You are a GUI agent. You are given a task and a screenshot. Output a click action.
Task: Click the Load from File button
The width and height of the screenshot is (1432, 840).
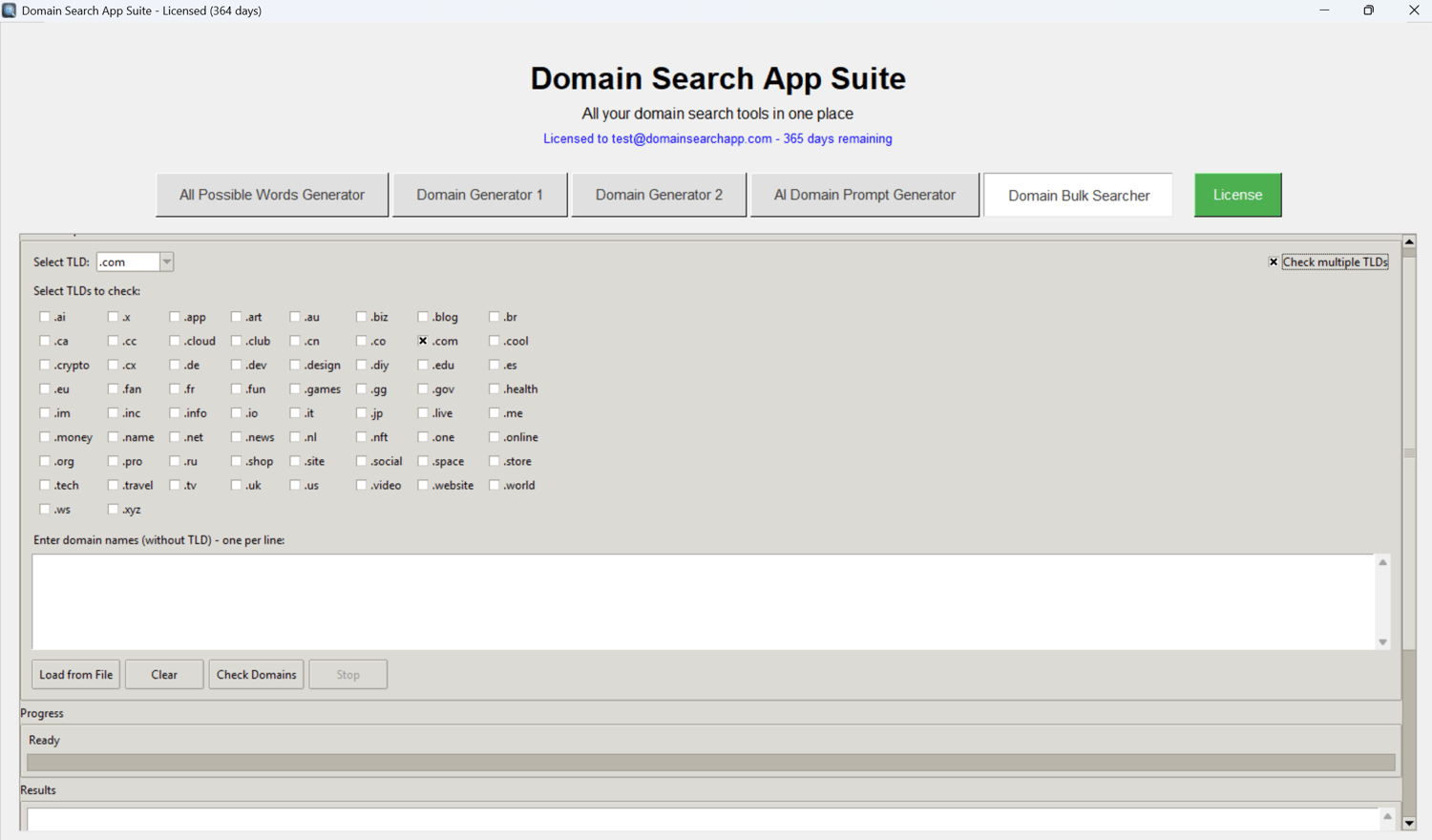(75, 674)
